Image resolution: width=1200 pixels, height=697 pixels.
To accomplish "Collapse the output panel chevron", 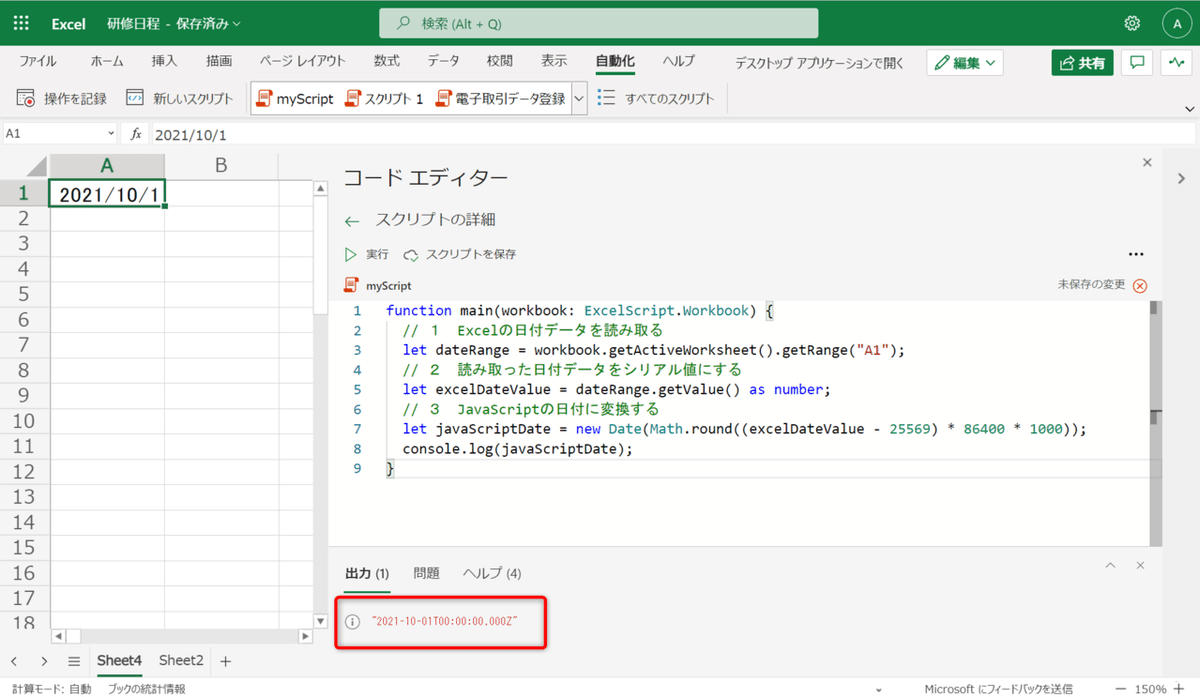I will click(x=1110, y=566).
